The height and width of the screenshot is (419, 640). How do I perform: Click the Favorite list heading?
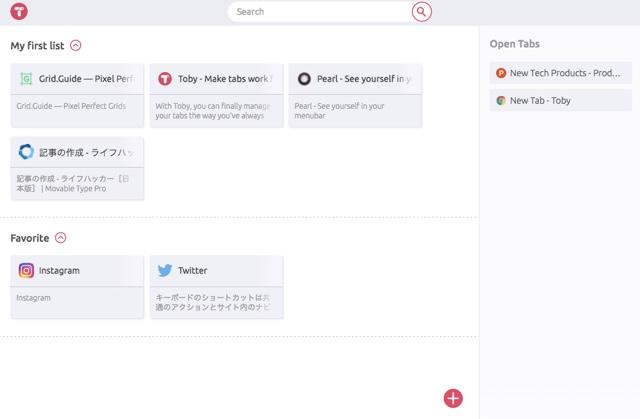pos(30,238)
